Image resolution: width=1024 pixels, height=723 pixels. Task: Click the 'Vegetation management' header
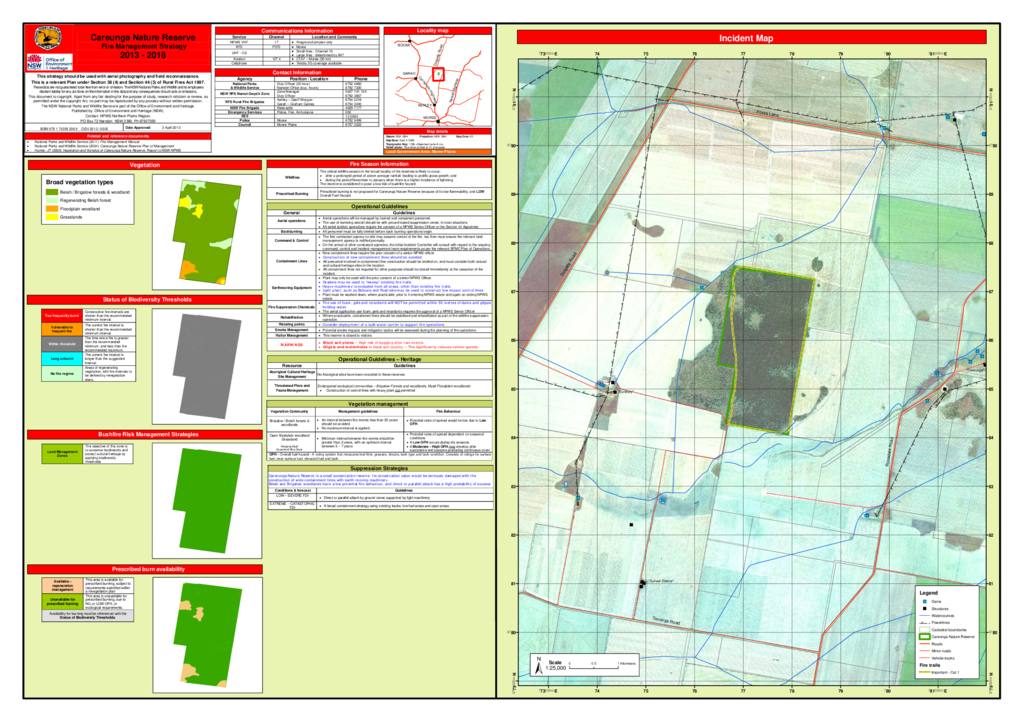(379, 404)
